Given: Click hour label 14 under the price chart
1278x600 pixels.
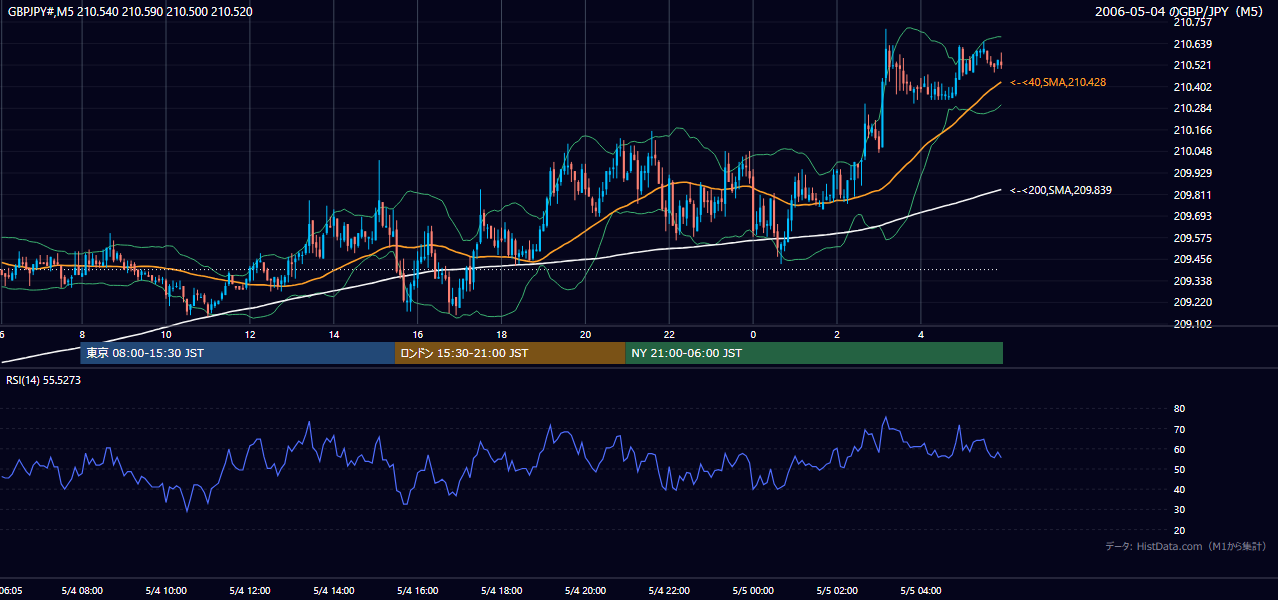Looking at the screenshot, I should tap(334, 334).
